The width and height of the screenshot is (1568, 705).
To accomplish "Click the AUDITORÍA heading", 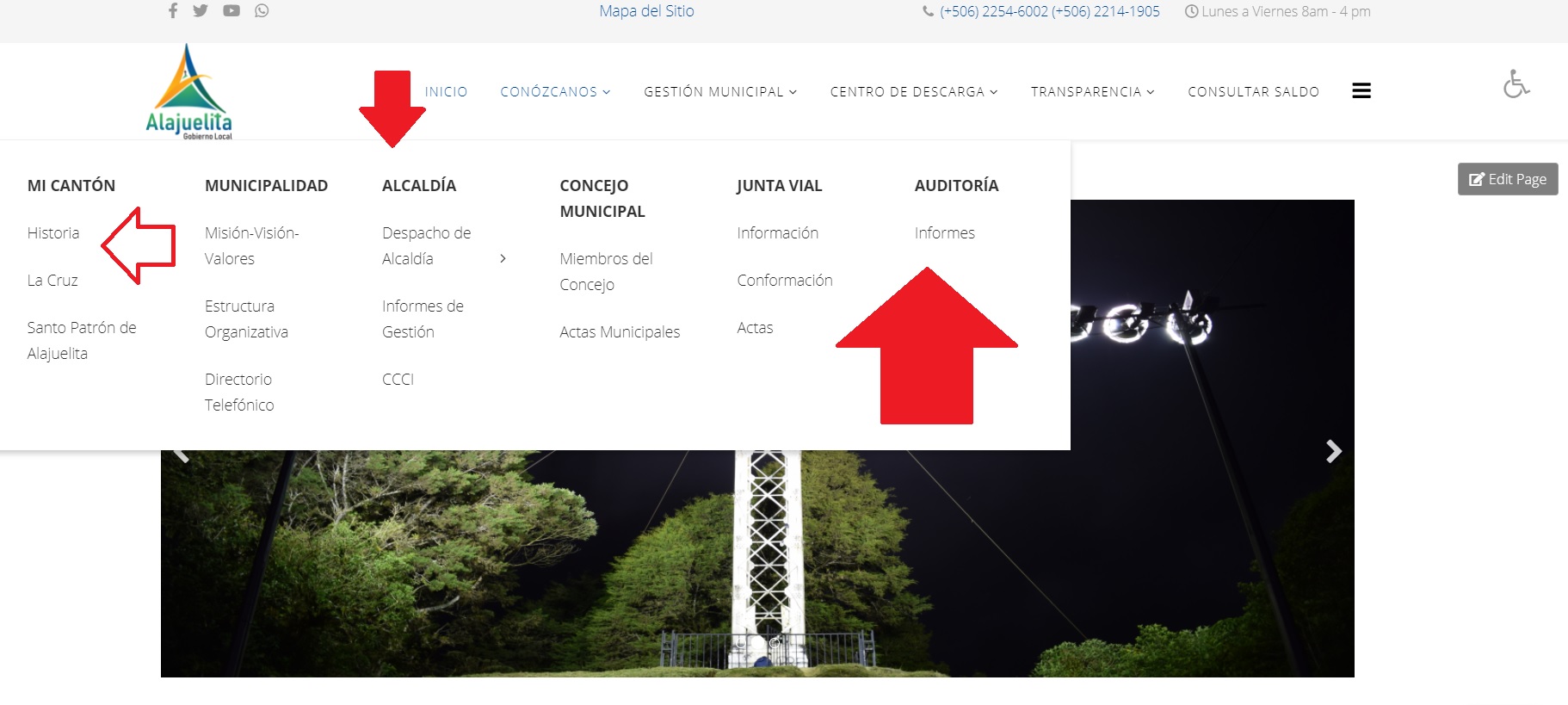I will pos(956,185).
